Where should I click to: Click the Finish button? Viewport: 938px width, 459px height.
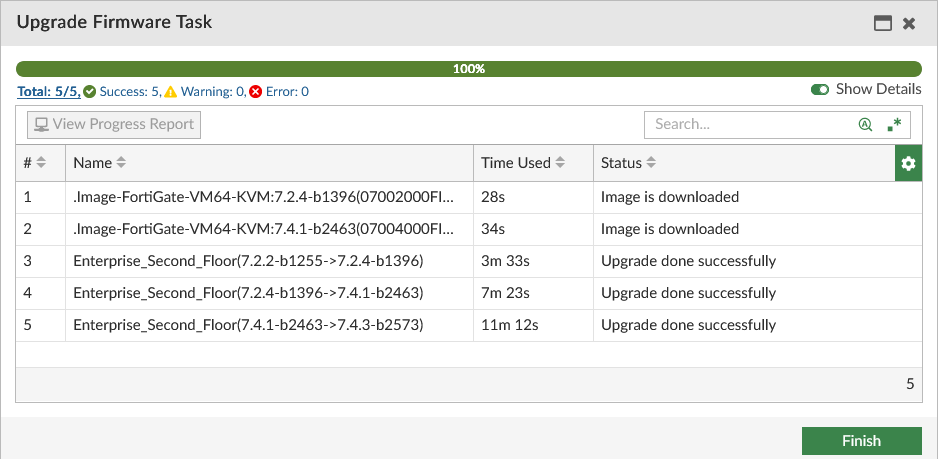tap(861, 441)
